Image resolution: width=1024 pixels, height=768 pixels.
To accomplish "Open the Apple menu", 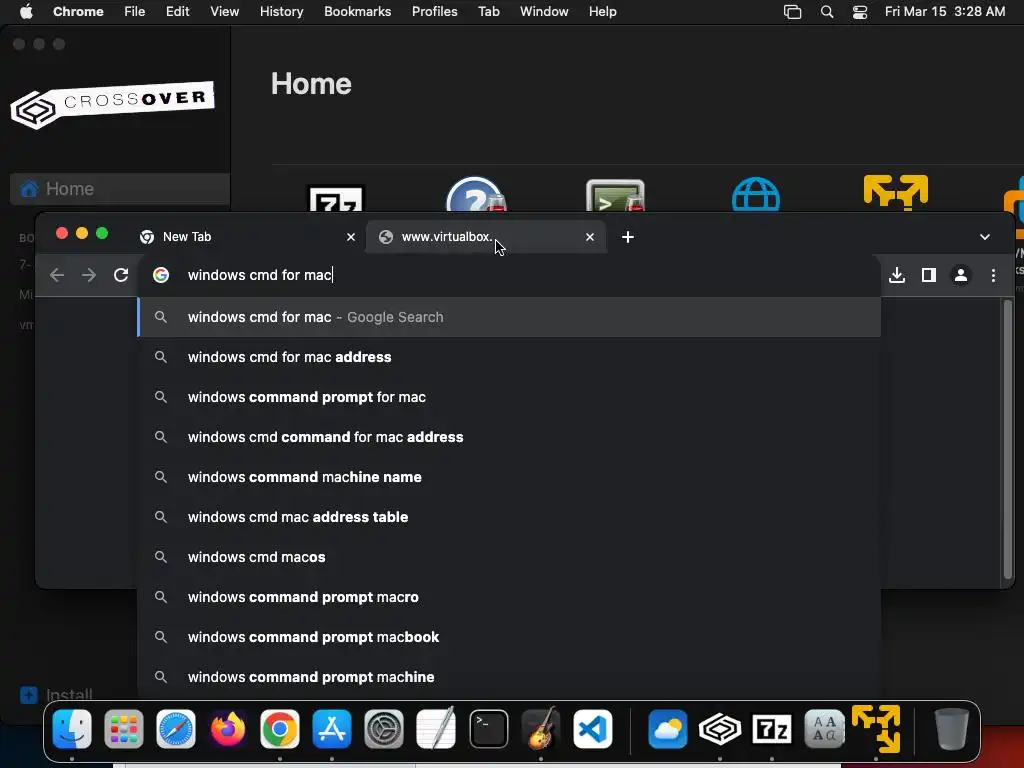I will [x=26, y=12].
